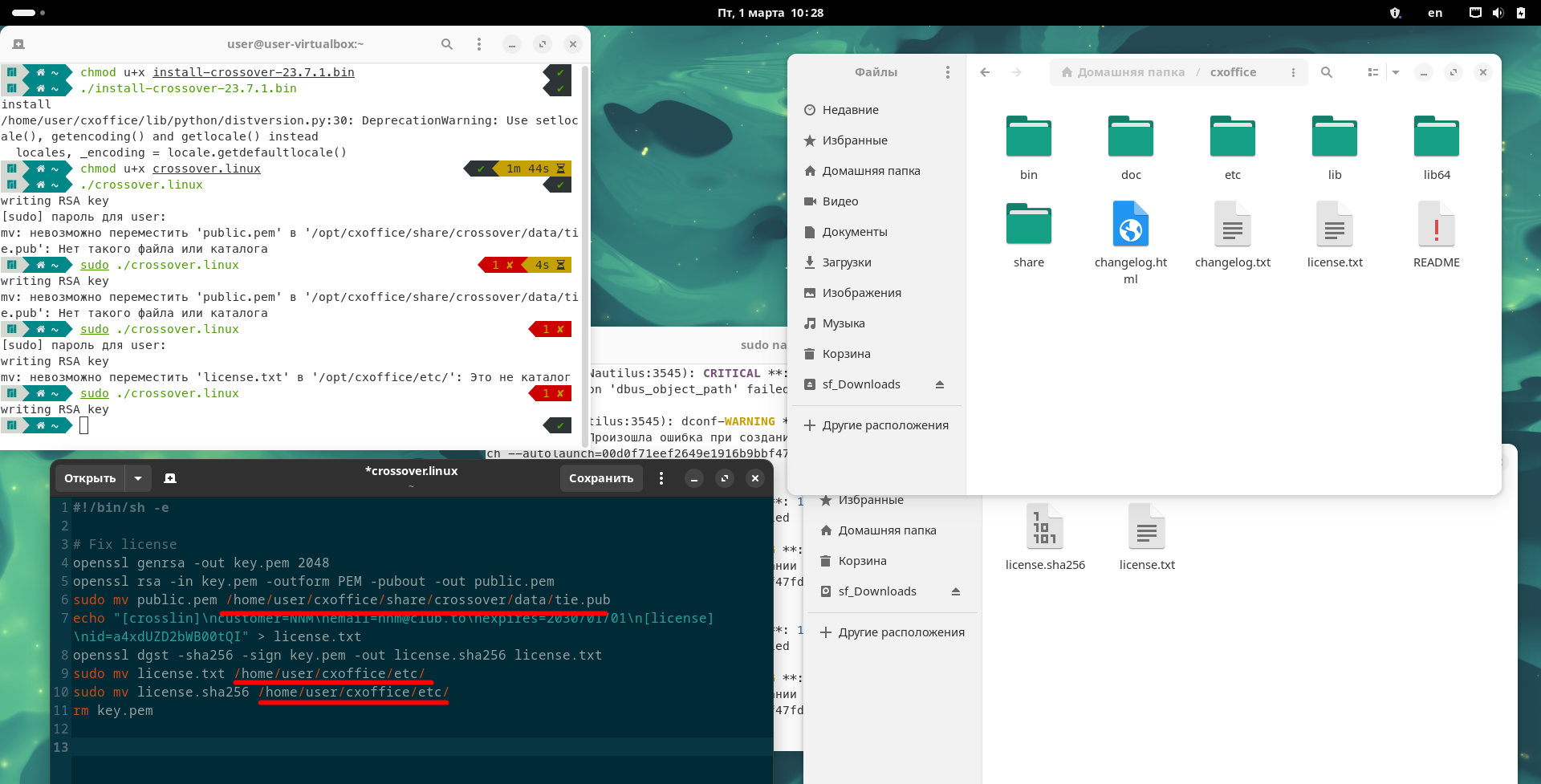Image resolution: width=1541 pixels, height=784 pixels.
Task: Click the terminal vertical scrollbar
Action: 585,241
